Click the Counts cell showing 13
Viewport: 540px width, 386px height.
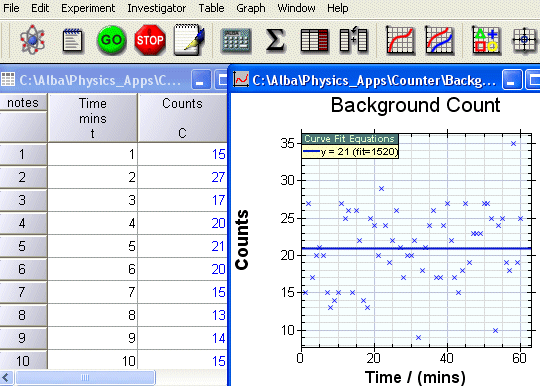point(183,315)
